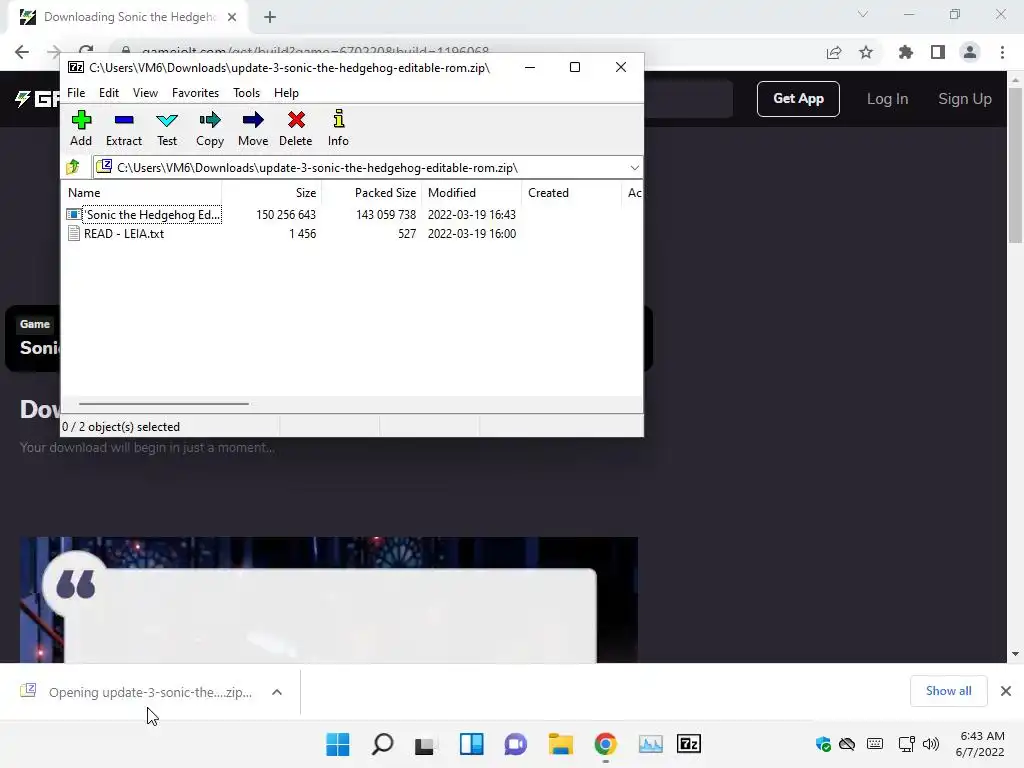
Task: Sort by the Size column header
Action: pyautogui.click(x=272, y=193)
